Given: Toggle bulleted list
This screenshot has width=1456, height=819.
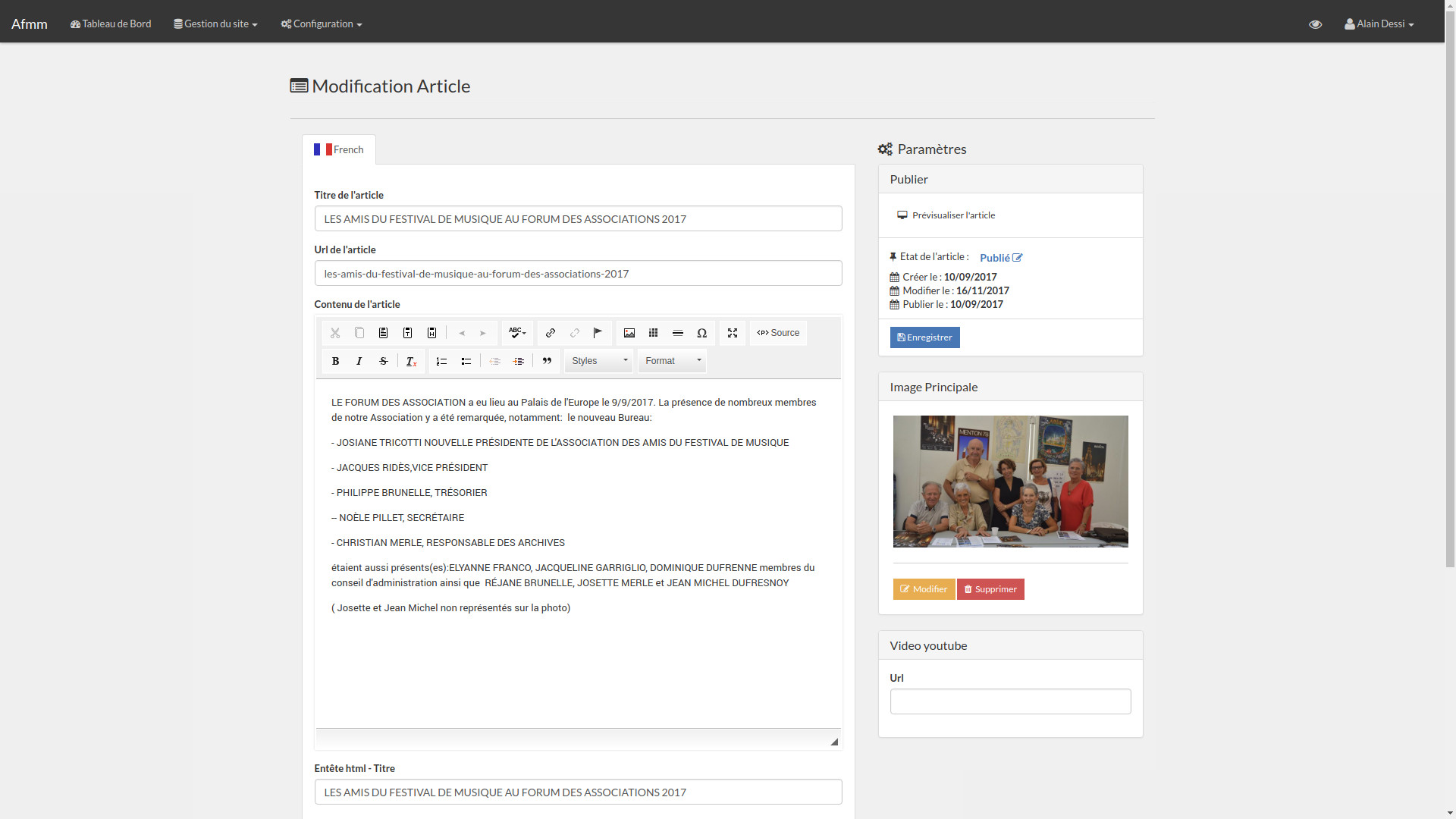Looking at the screenshot, I should [x=466, y=361].
